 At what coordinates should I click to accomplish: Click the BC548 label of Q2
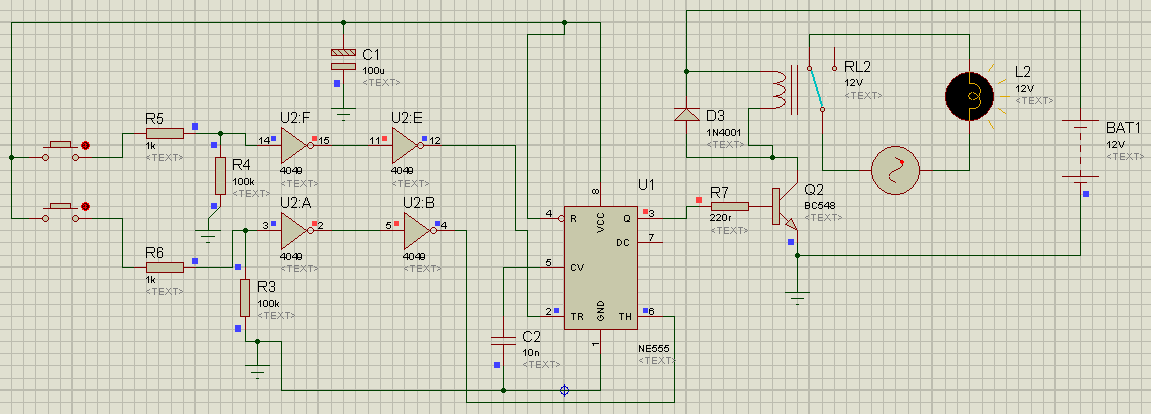tap(820, 206)
